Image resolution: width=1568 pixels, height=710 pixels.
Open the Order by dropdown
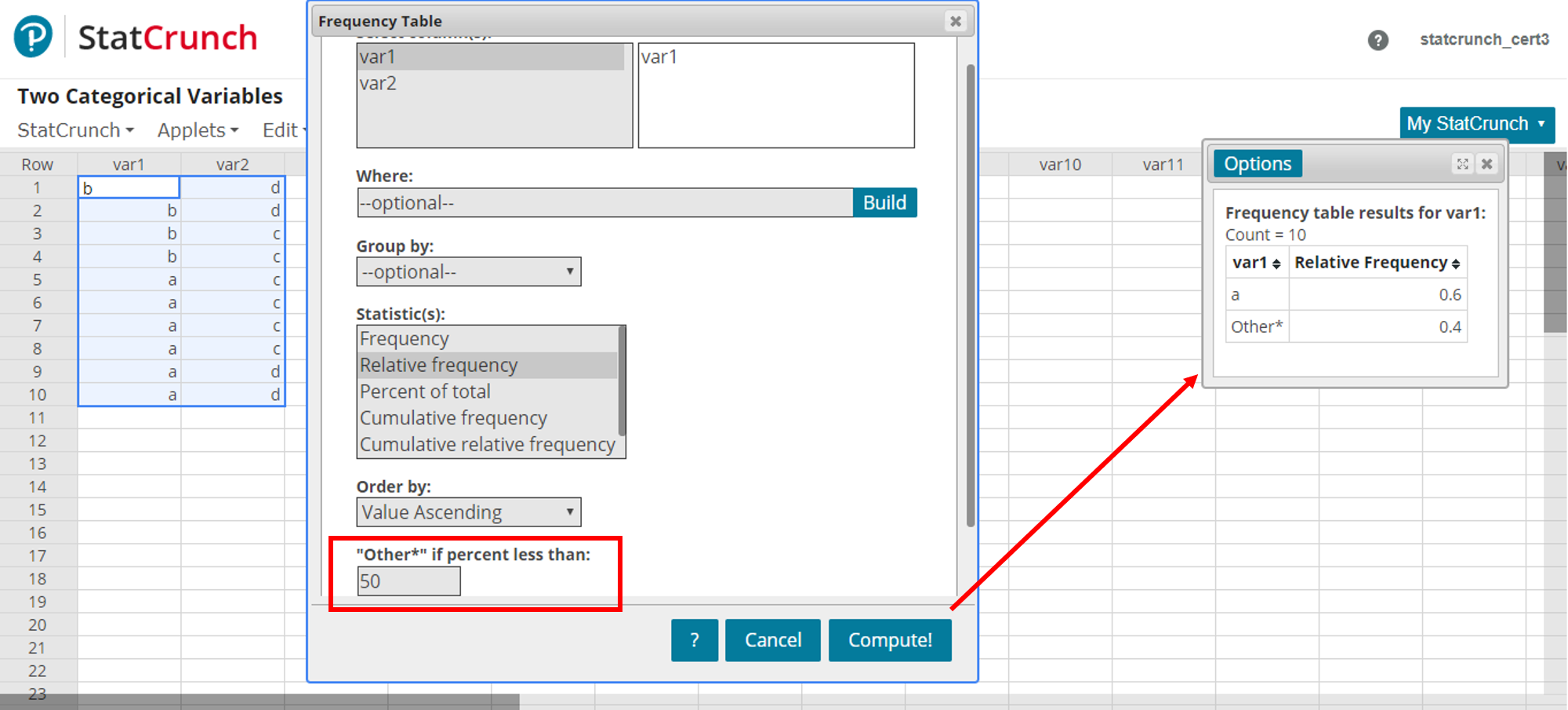coord(468,512)
